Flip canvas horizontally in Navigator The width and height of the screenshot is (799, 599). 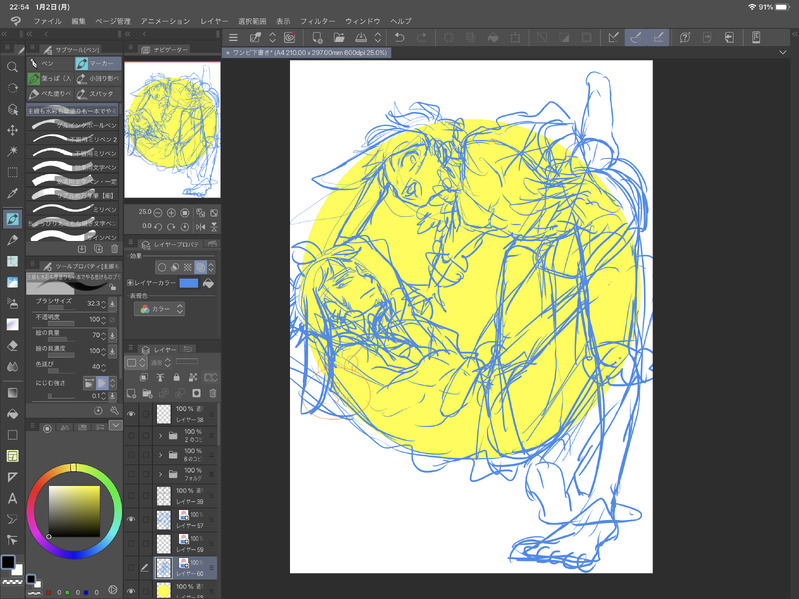click(x=201, y=226)
